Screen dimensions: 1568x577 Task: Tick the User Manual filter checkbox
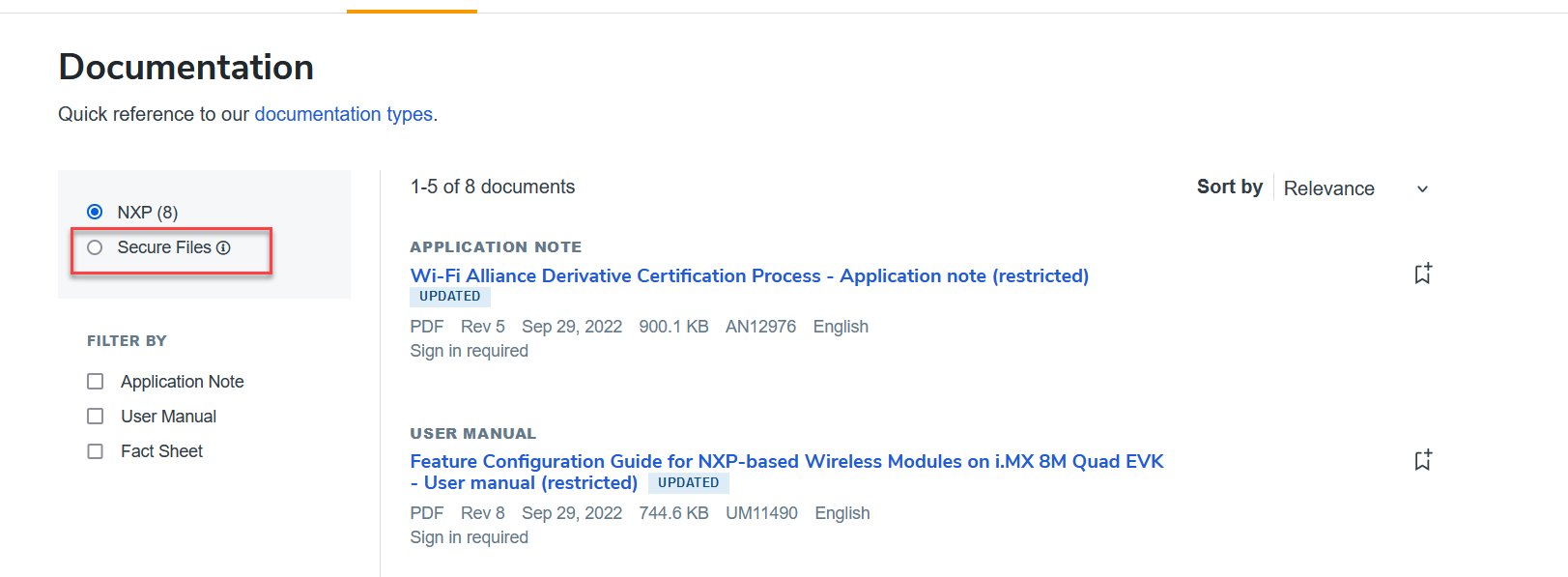click(x=96, y=417)
